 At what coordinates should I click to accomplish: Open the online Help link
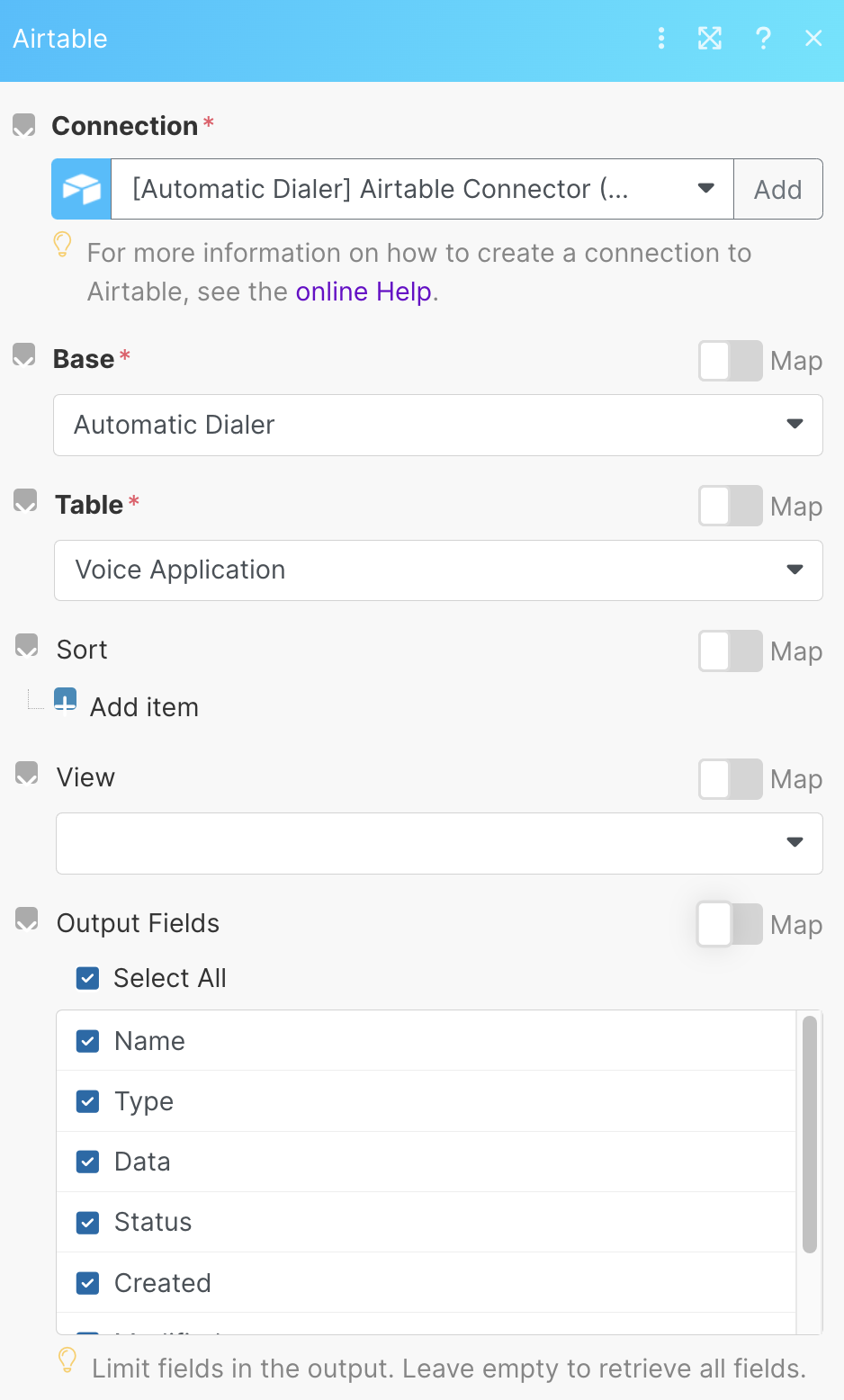[x=364, y=292]
